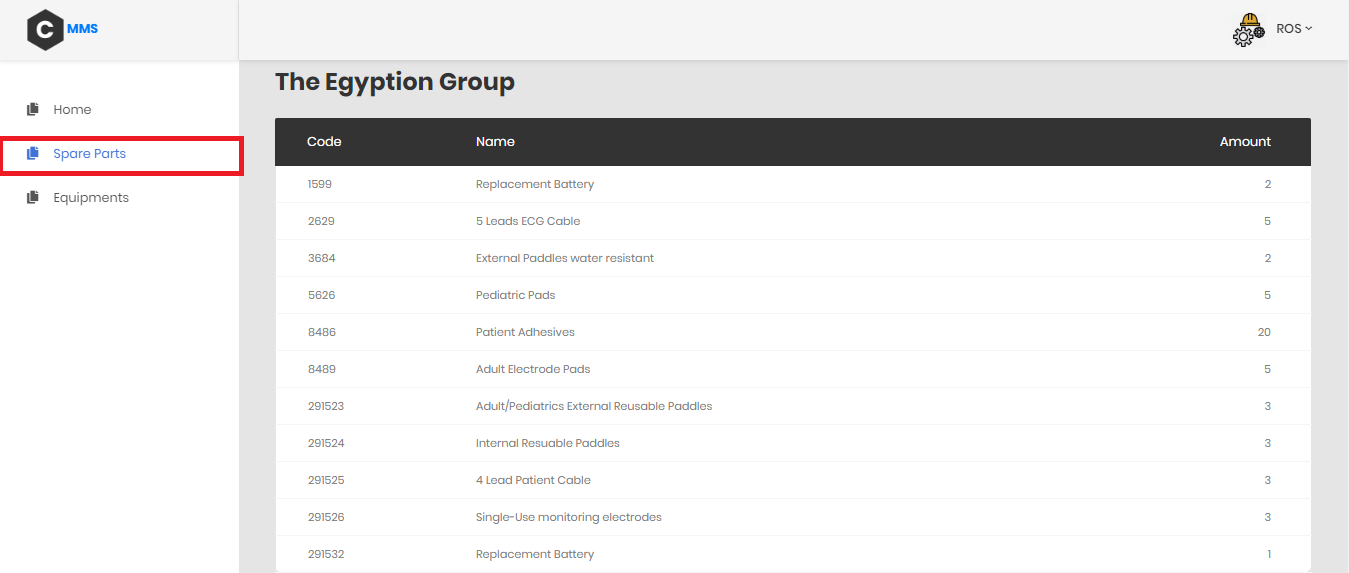Select code 1599 cell
Image resolution: width=1349 pixels, height=573 pixels.
322,184
